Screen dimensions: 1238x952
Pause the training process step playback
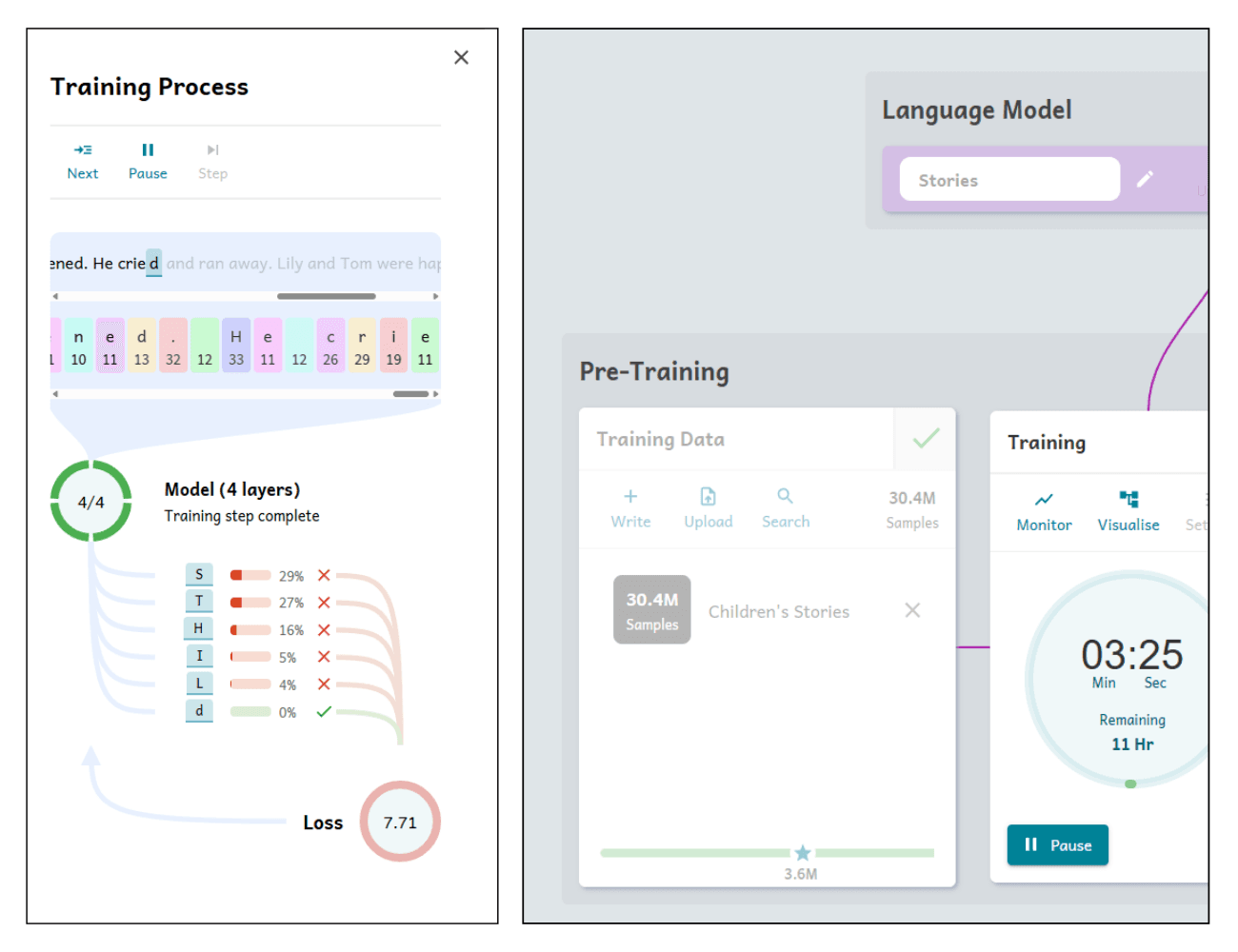[x=148, y=160]
